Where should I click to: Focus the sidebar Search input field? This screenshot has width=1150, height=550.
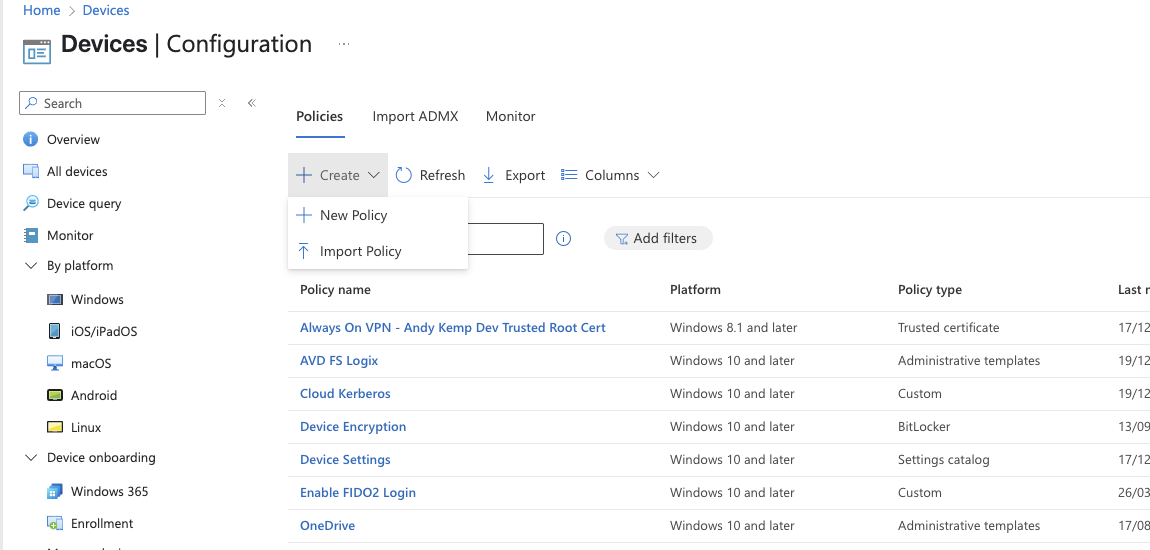pos(120,103)
